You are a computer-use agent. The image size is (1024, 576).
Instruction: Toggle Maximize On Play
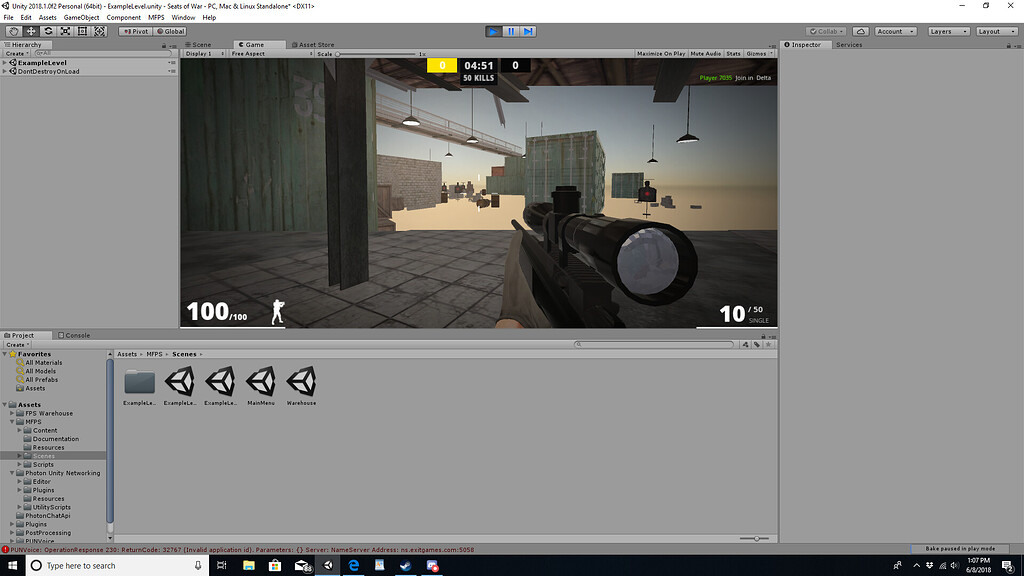[662, 53]
